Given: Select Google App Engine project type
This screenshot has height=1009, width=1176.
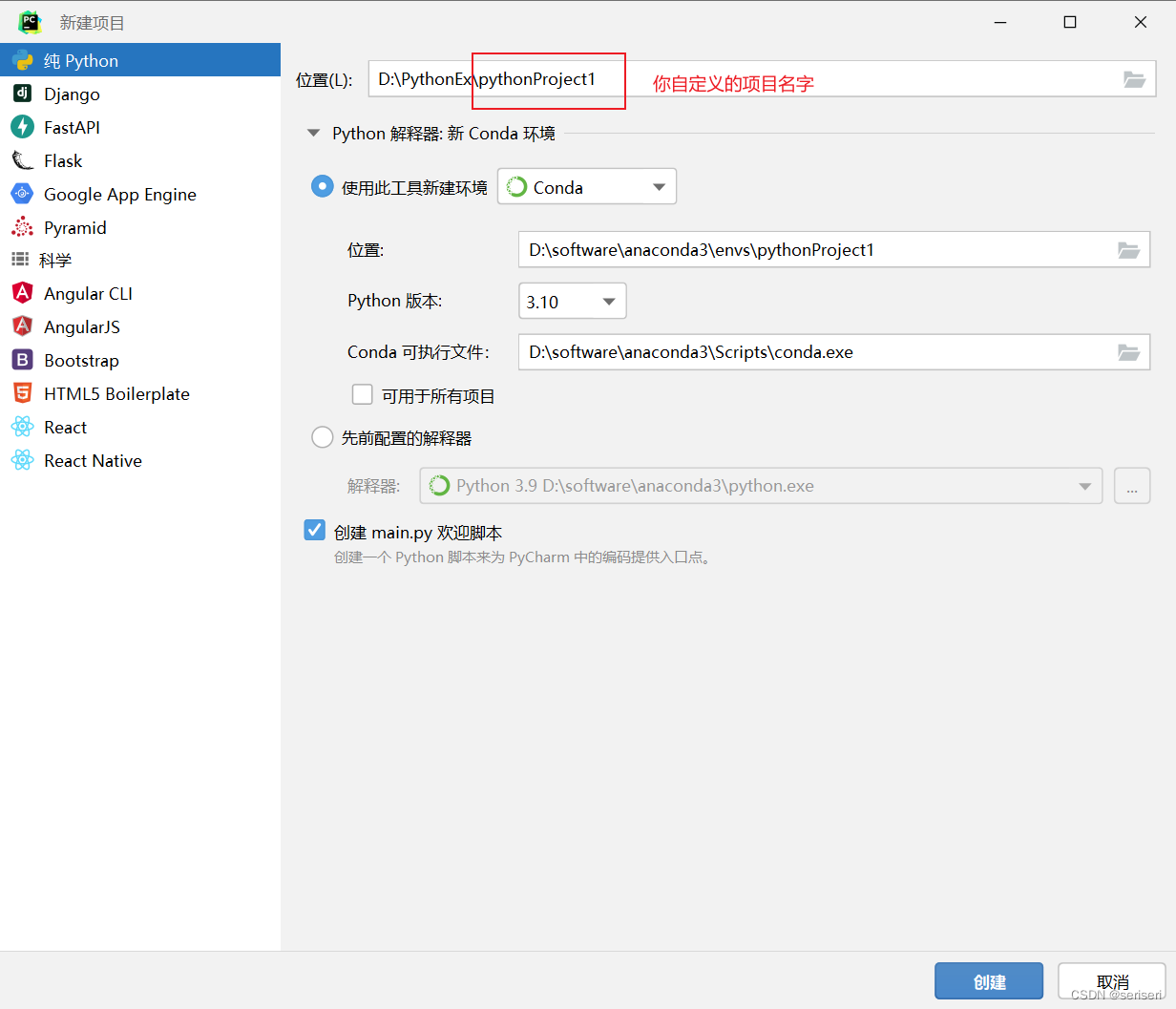Looking at the screenshot, I should click(140, 194).
